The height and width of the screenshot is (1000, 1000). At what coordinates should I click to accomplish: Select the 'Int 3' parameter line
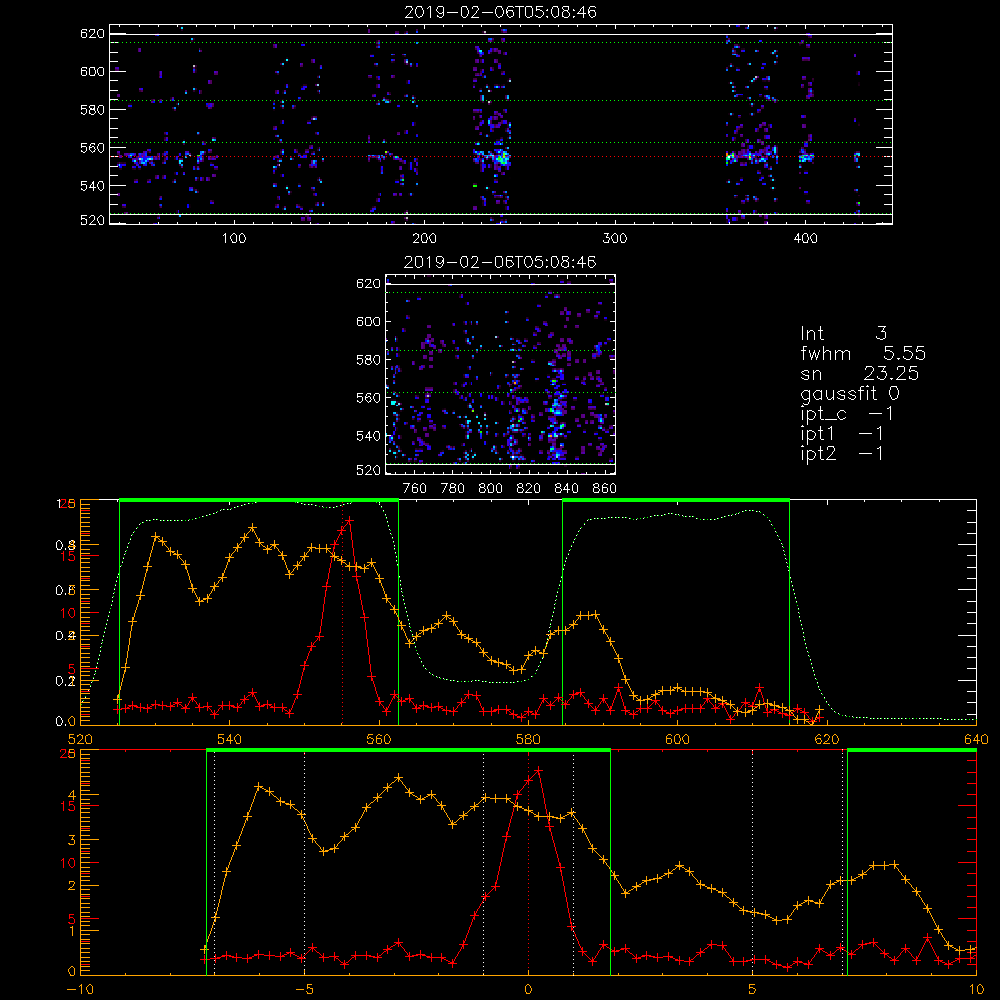pyautogui.click(x=843, y=333)
